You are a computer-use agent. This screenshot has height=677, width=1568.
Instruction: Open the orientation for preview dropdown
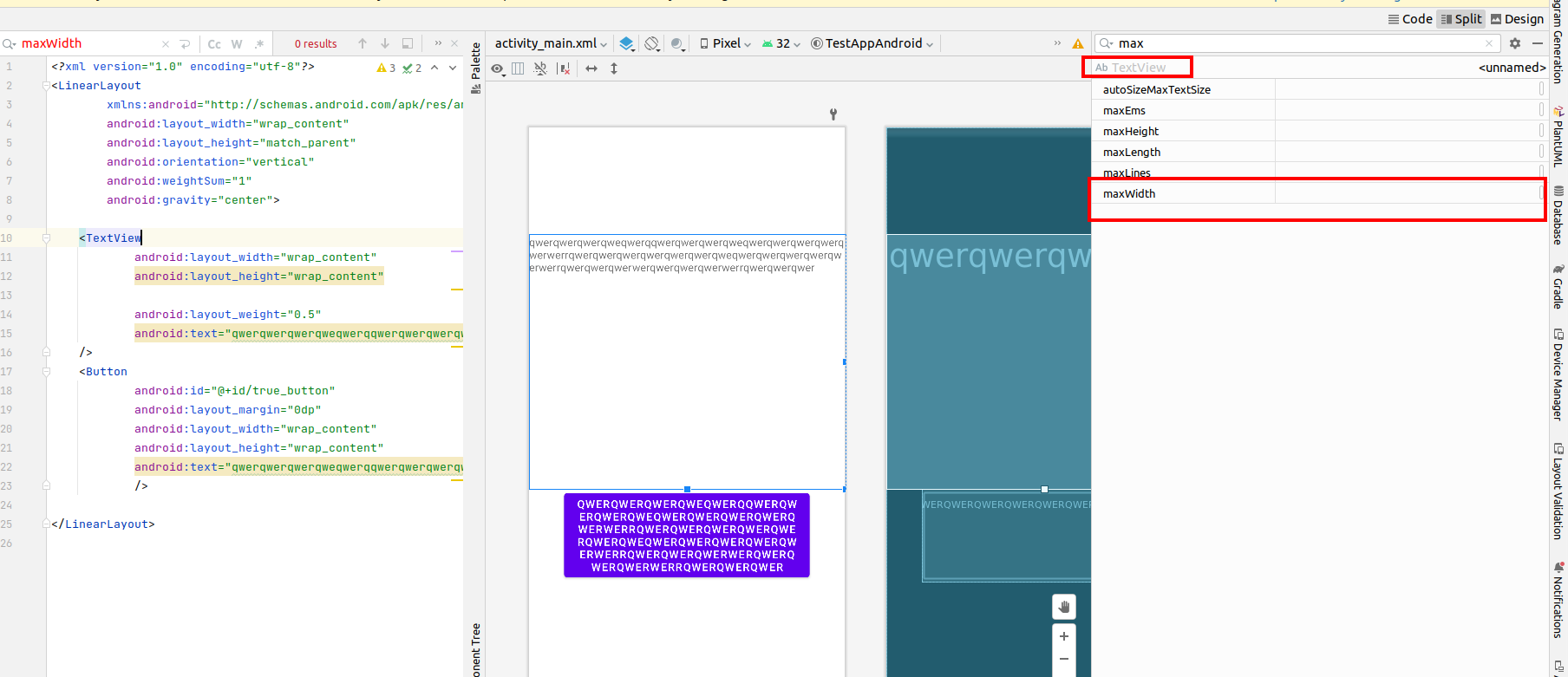[652, 43]
